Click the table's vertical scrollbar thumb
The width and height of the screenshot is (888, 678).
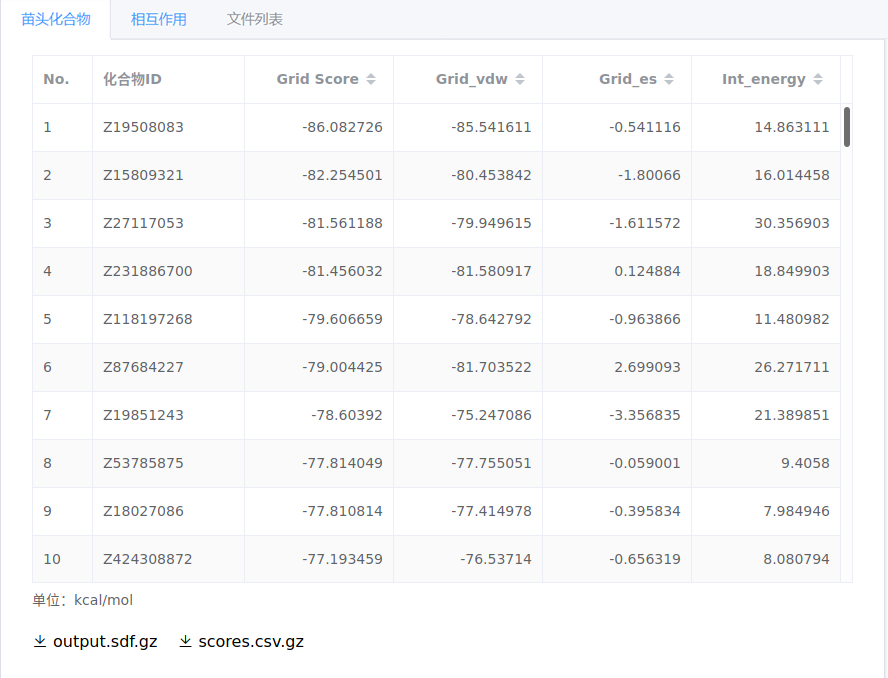(847, 127)
